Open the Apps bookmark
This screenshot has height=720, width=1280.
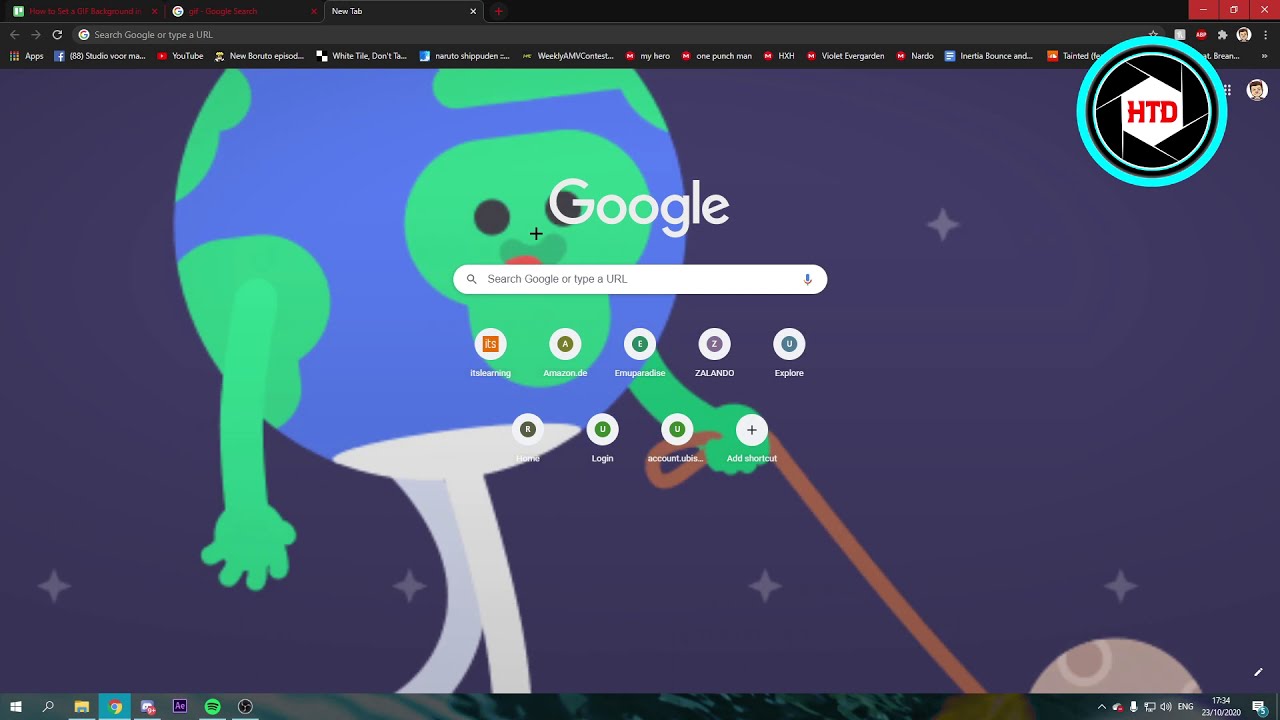27,56
